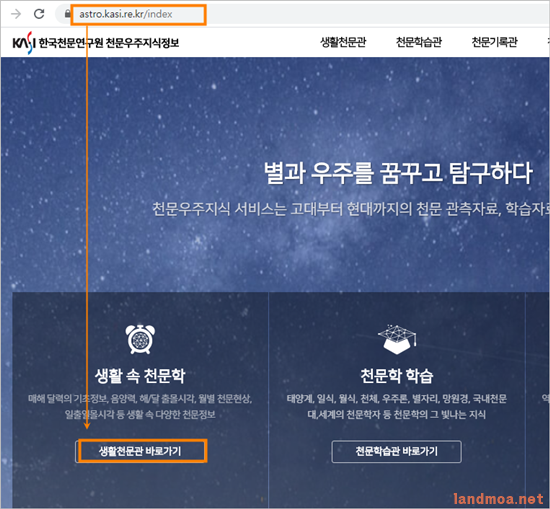Open the 천문학습관 menu in top navigation

[x=418, y=42]
